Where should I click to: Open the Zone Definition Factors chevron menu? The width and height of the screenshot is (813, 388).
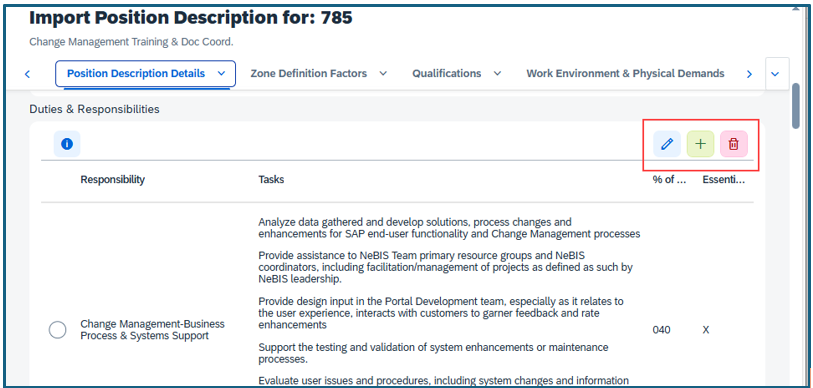click(383, 74)
